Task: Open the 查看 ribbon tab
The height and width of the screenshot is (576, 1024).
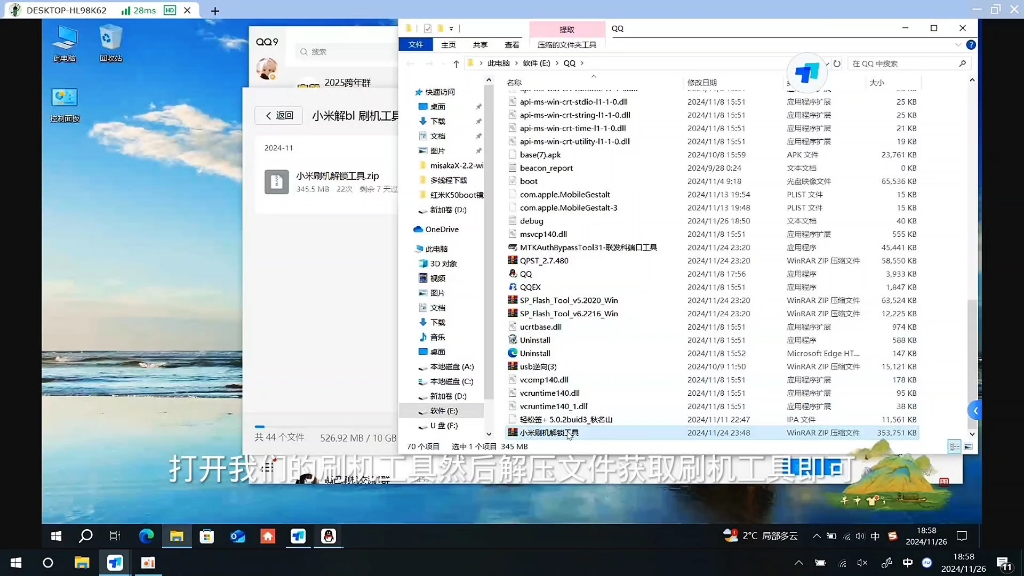Action: point(512,45)
